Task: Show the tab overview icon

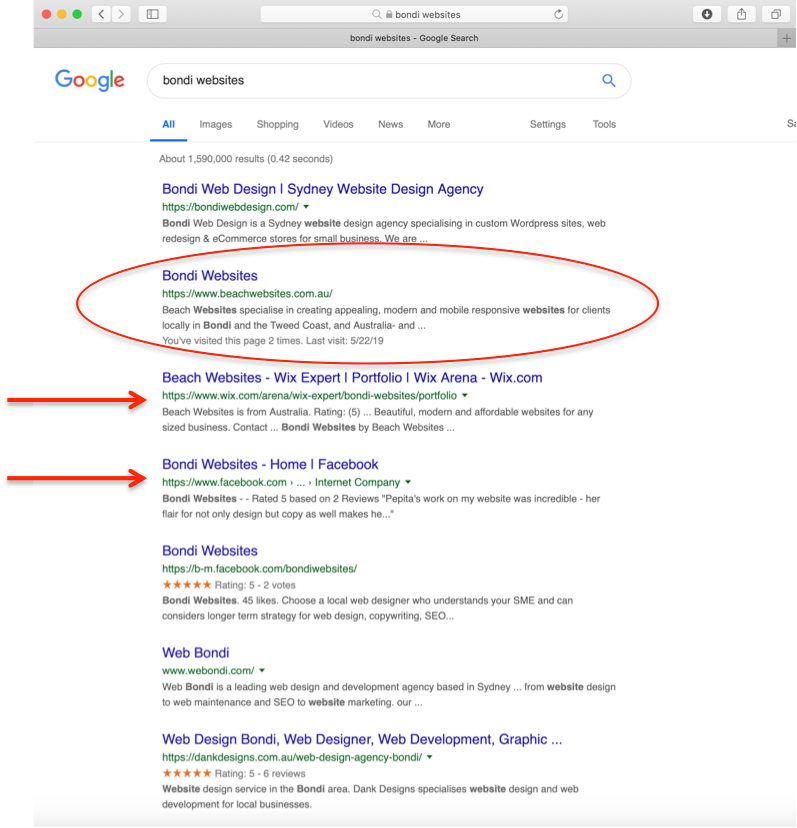Action: [x=776, y=14]
